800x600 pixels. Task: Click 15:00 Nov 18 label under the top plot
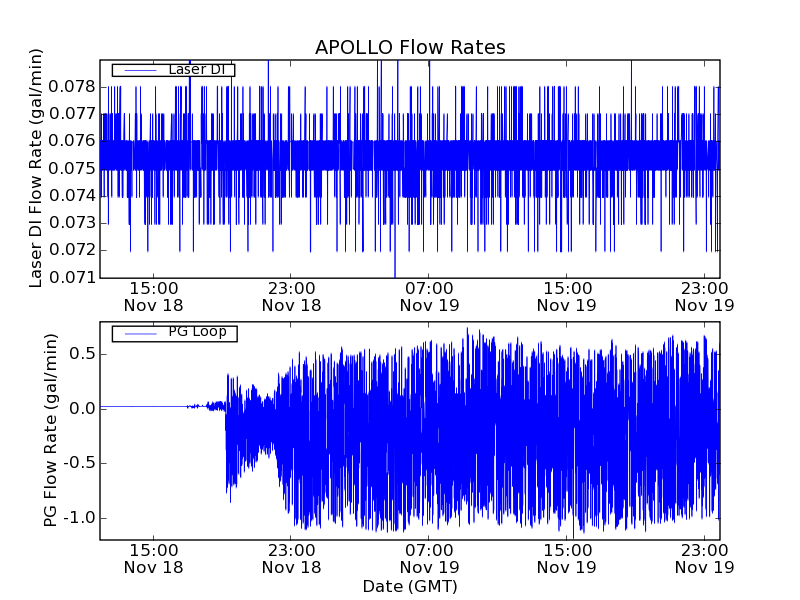pos(153,296)
